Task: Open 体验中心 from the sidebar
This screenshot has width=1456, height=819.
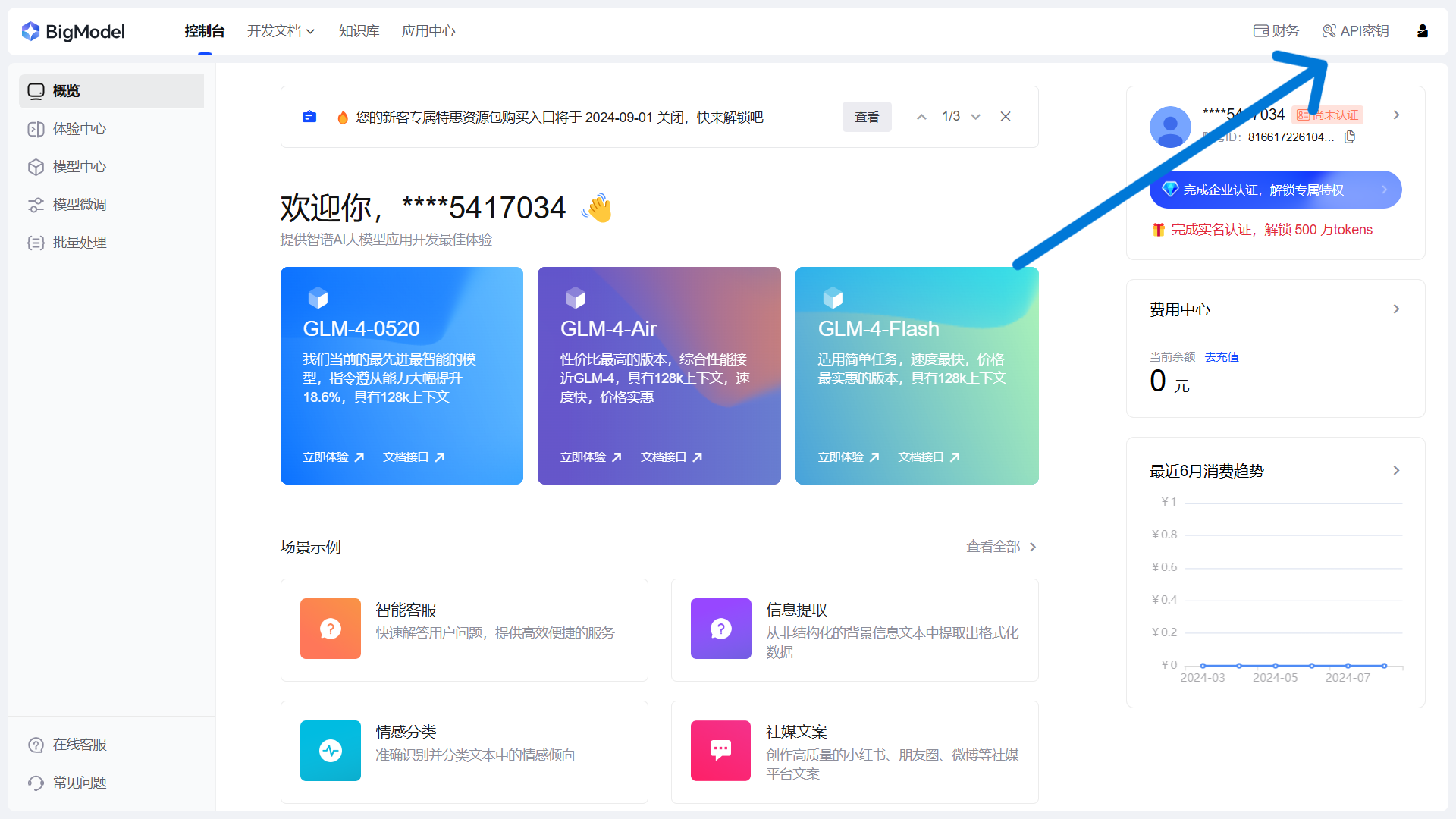Action: coord(111,129)
